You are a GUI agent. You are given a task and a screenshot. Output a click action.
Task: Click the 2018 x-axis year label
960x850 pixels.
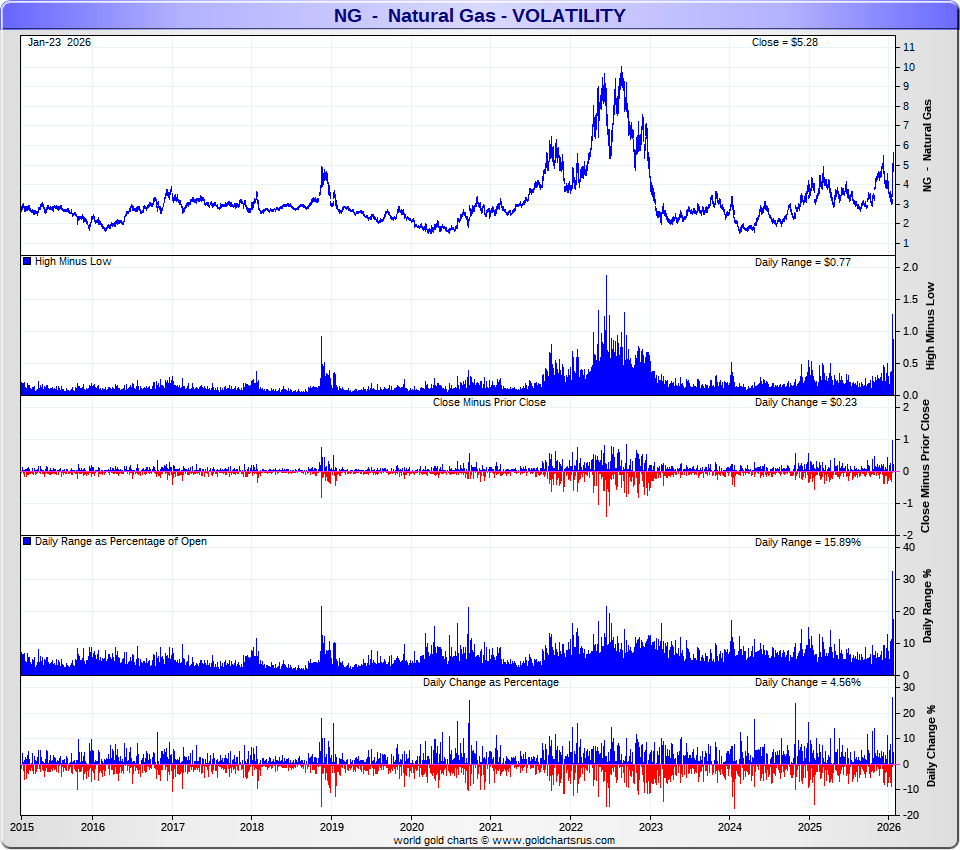252,827
